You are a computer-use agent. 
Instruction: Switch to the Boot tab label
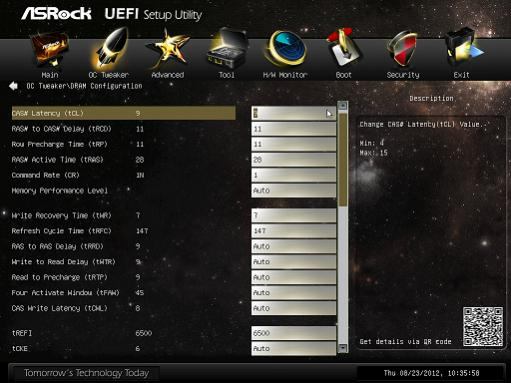pos(344,75)
